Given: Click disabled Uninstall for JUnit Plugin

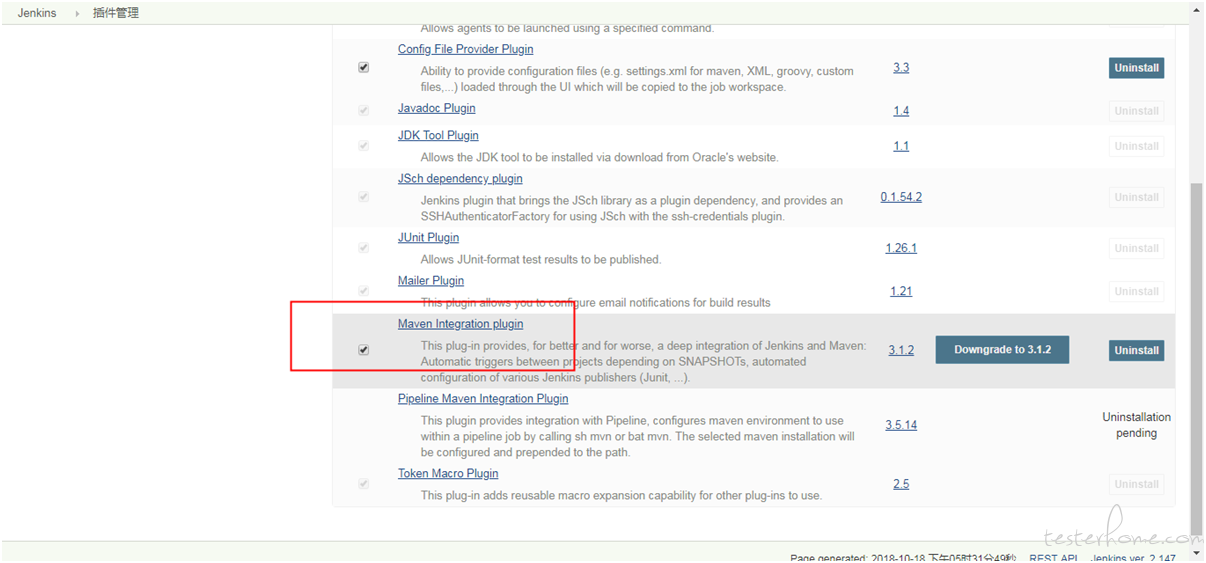Looking at the screenshot, I should [x=1136, y=248].
